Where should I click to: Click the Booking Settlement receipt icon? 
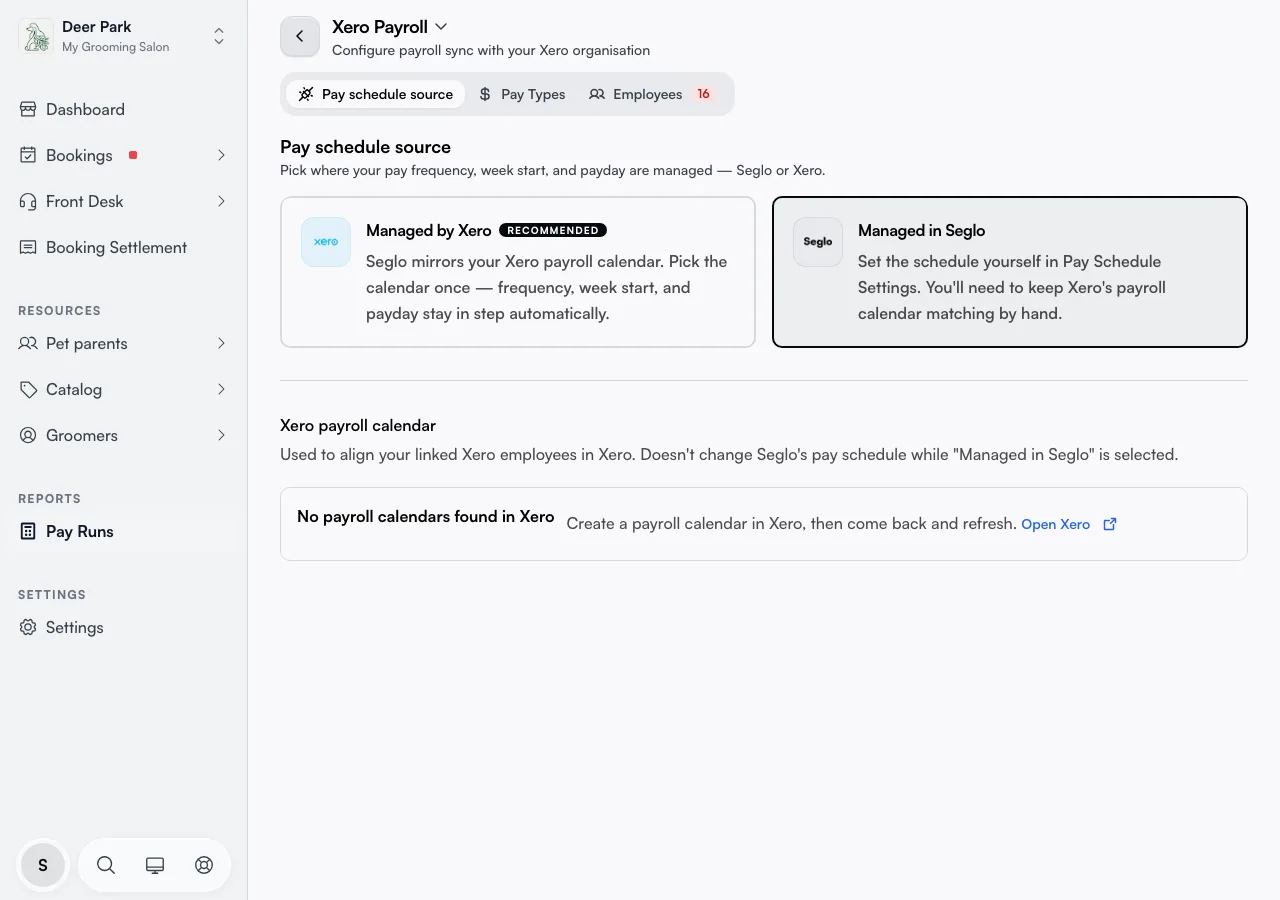click(x=28, y=247)
